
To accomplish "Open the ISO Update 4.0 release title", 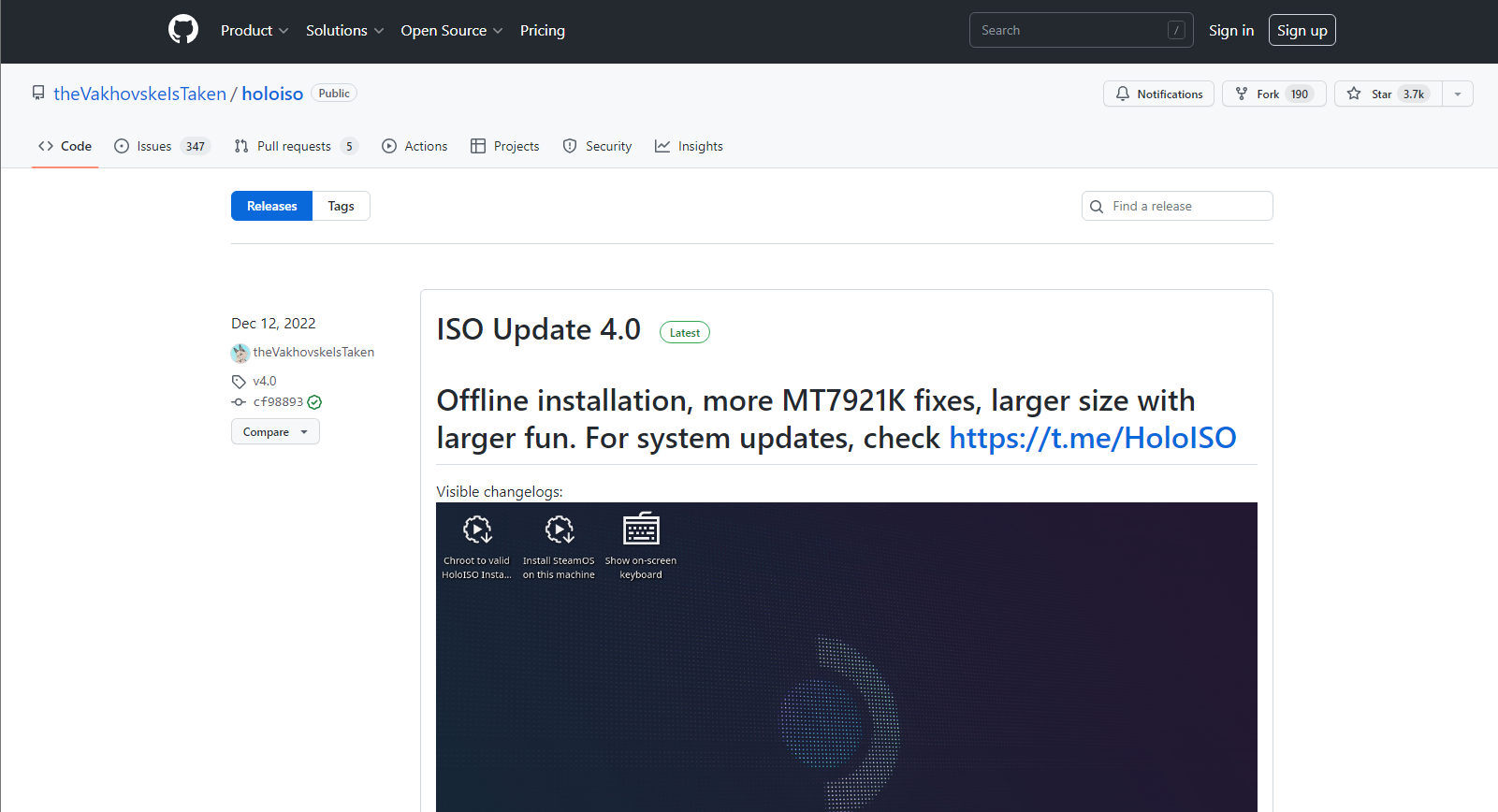I will click(x=539, y=329).
